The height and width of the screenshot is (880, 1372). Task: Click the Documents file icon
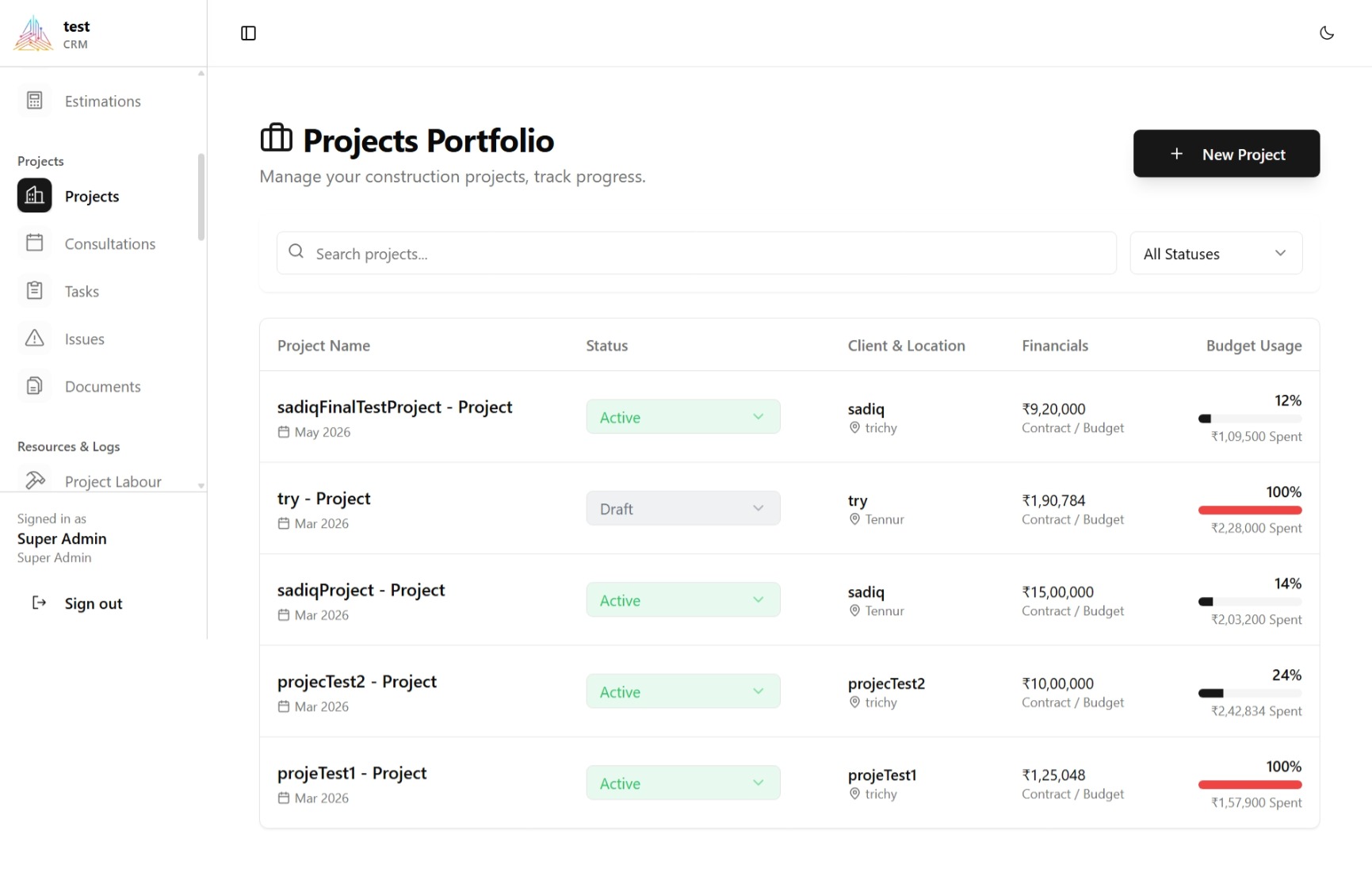coord(35,386)
